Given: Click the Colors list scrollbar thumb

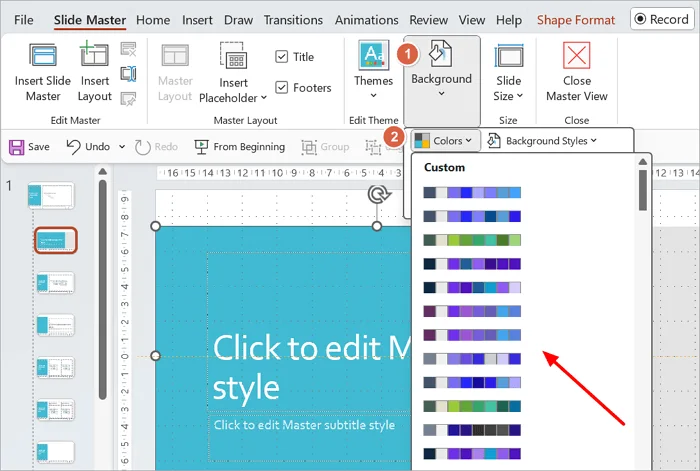Looking at the screenshot, I should [642, 190].
